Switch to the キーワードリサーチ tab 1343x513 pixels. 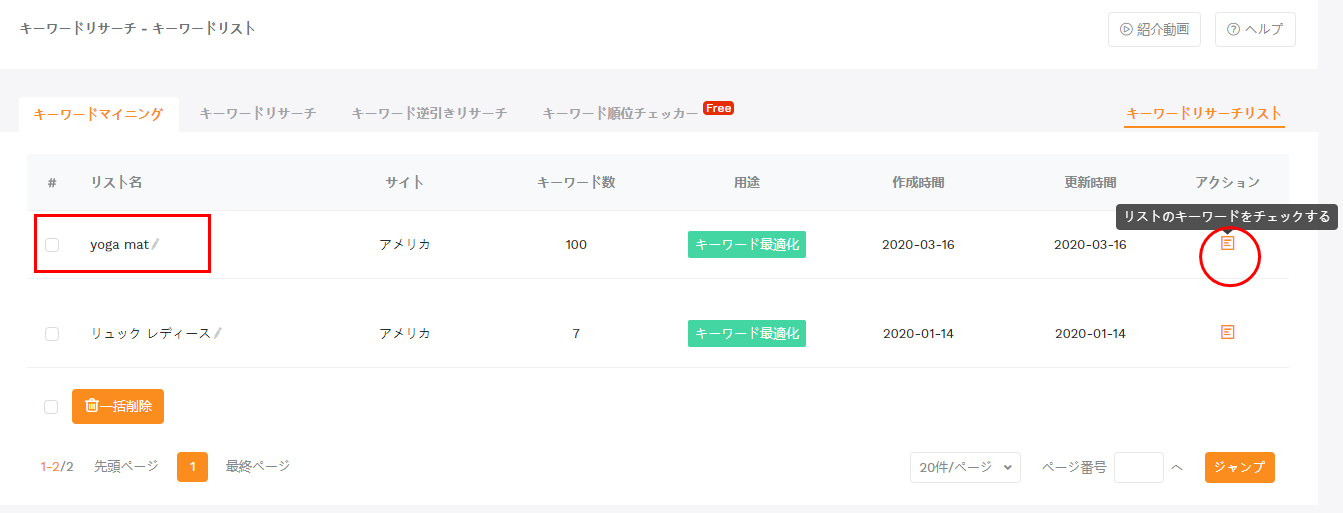click(x=258, y=114)
